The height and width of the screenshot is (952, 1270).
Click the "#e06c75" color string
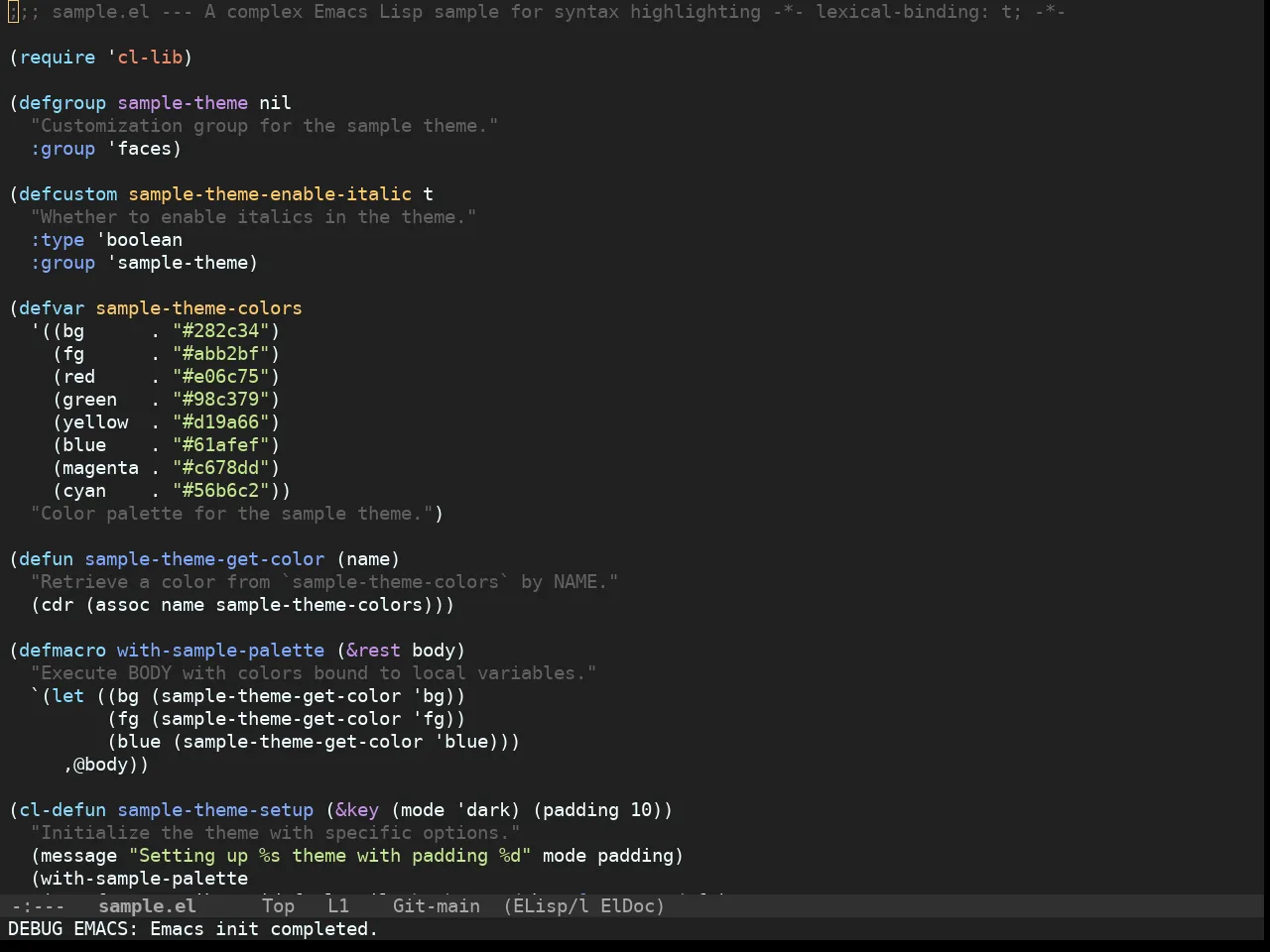coord(221,377)
